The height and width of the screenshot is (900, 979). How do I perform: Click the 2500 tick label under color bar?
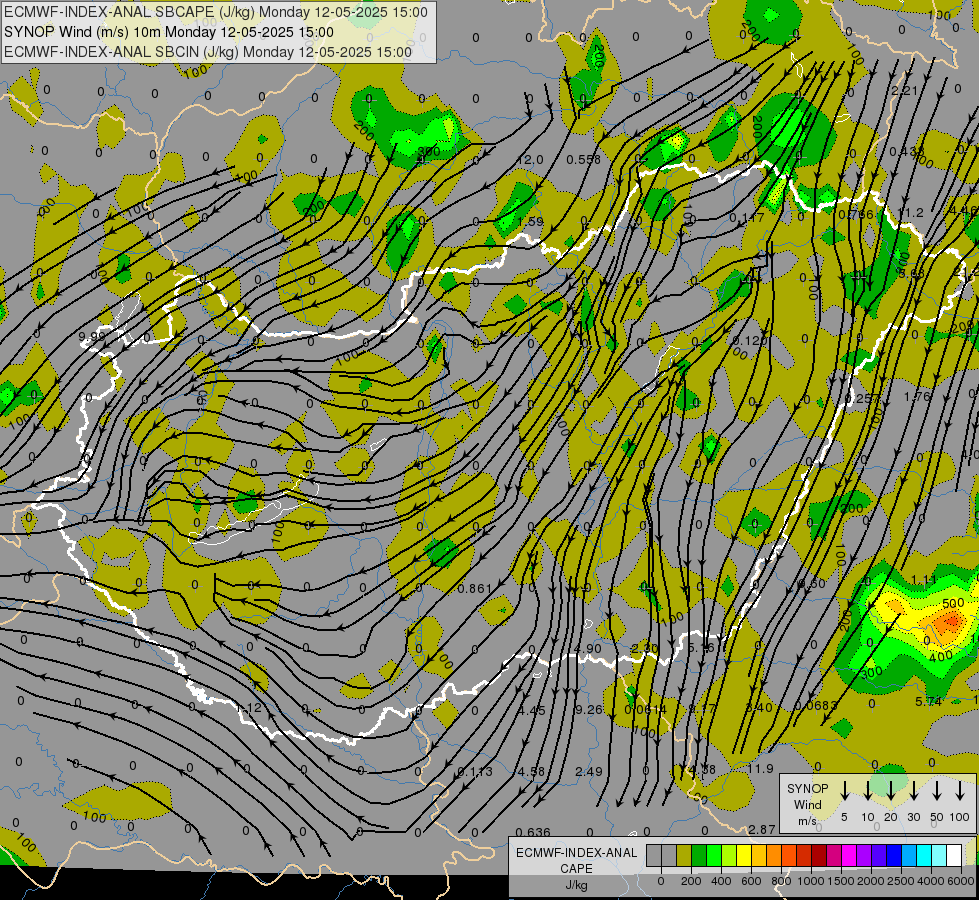(x=901, y=881)
